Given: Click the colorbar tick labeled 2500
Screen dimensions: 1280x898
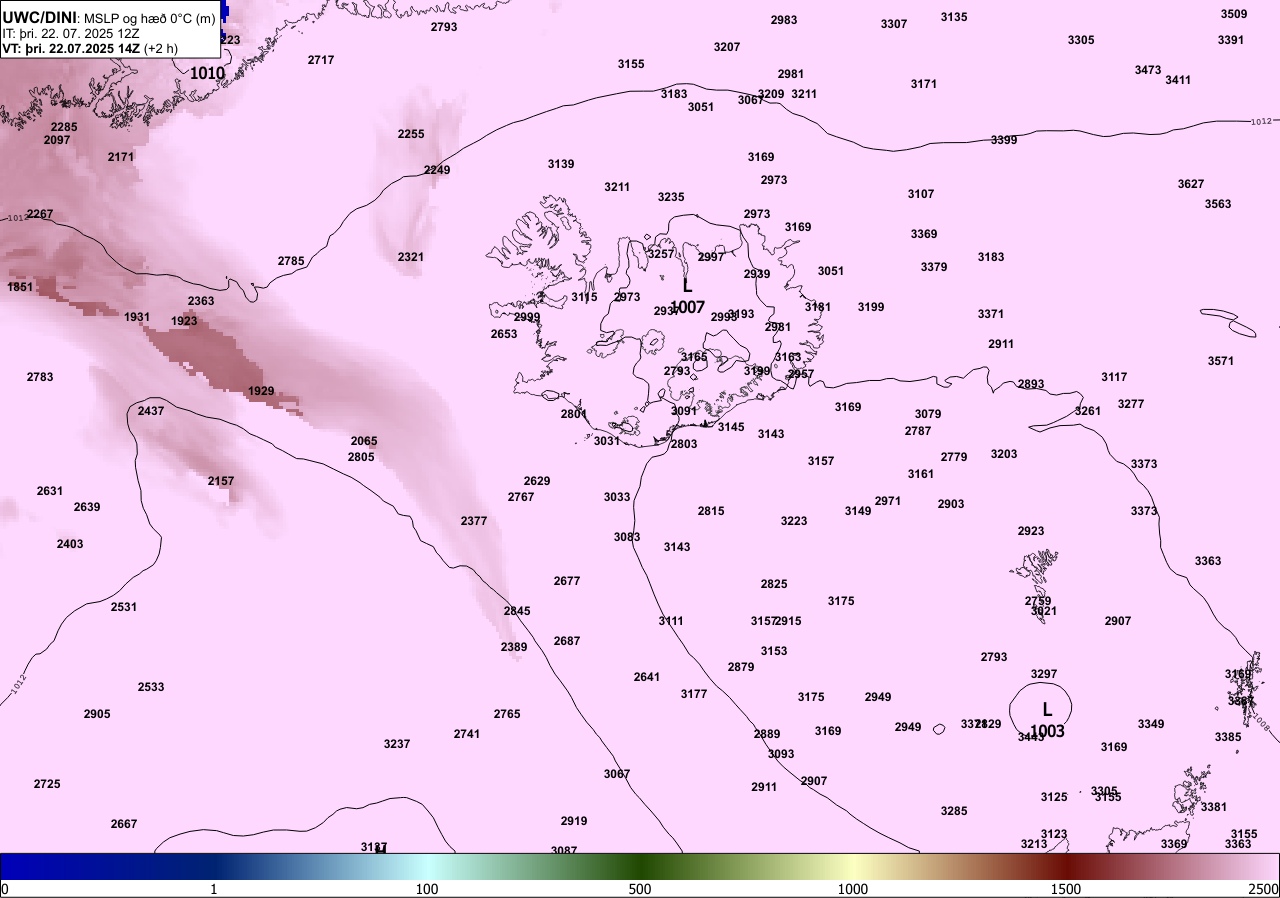Looking at the screenshot, I should point(1263,889).
